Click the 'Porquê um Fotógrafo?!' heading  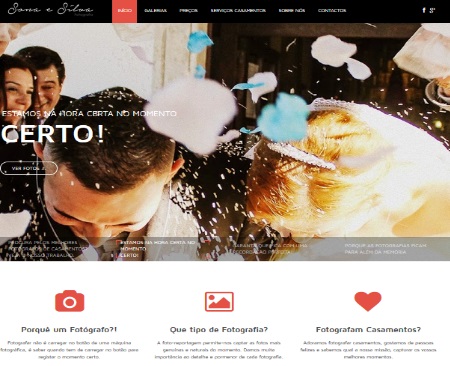[69, 330]
